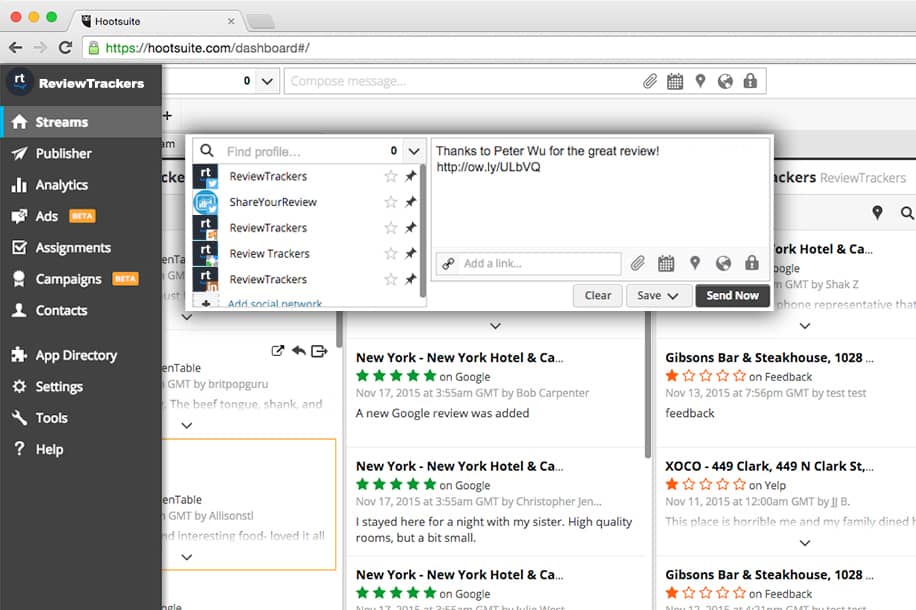
Task: Click the Clear button
Action: coord(598,296)
